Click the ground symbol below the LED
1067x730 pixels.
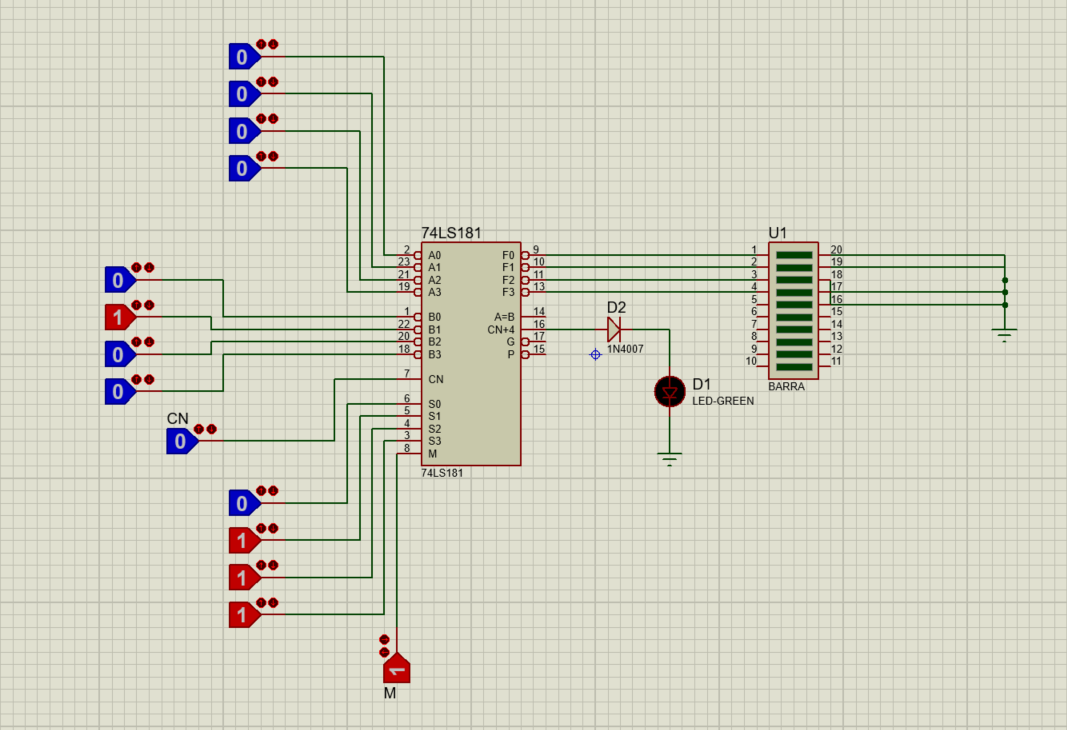point(668,455)
